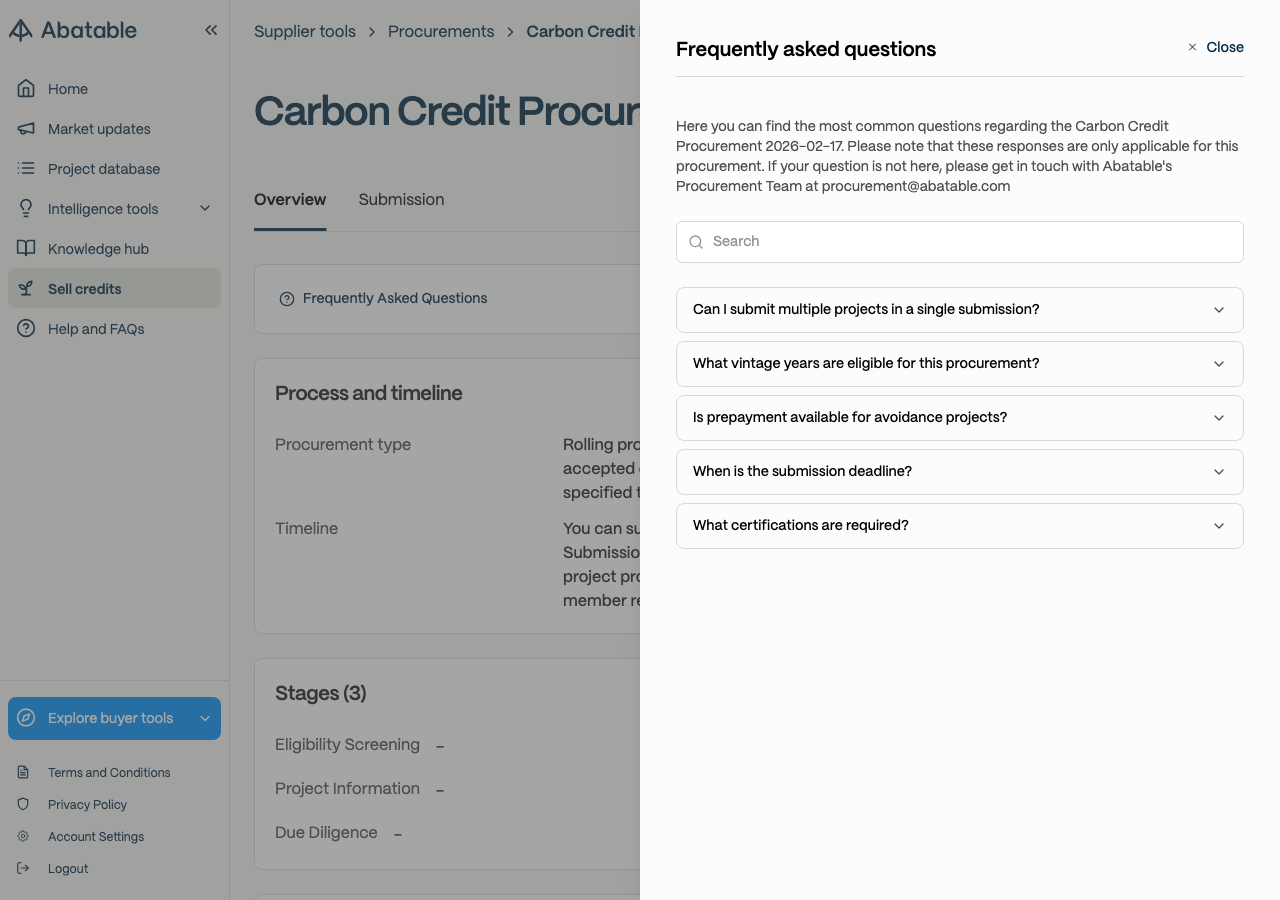The width and height of the screenshot is (1280, 900).
Task: Switch to the Submission tab
Action: point(401,200)
